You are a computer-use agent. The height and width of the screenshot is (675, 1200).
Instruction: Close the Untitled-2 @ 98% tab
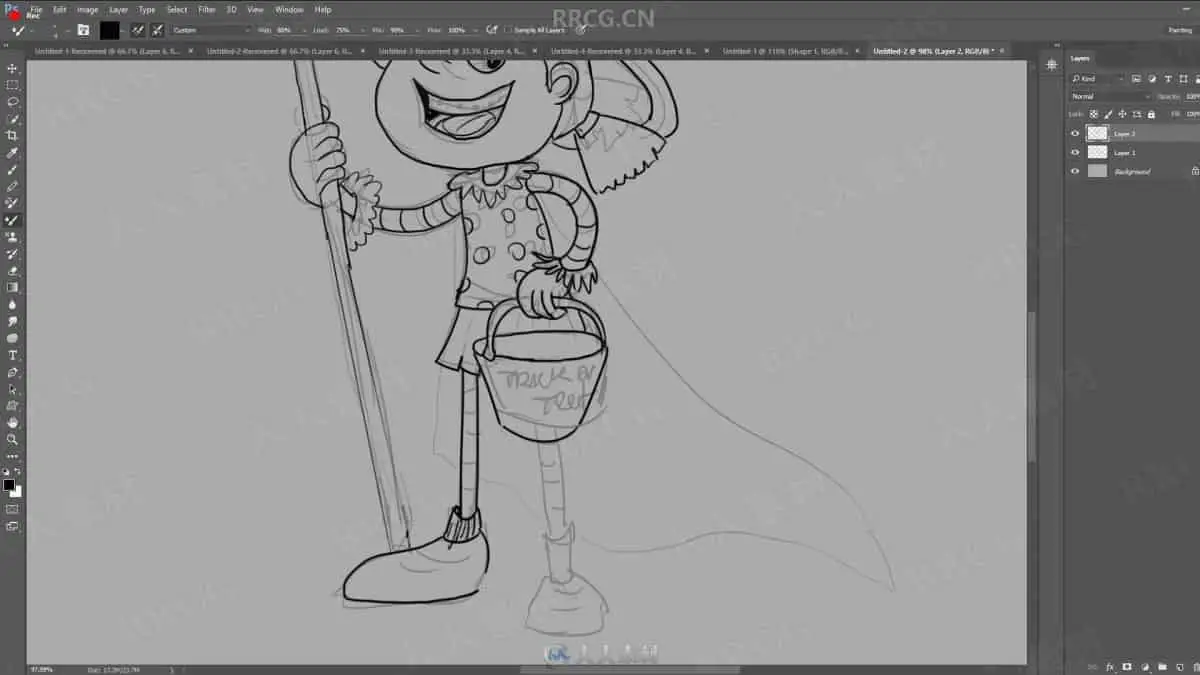(1002, 50)
